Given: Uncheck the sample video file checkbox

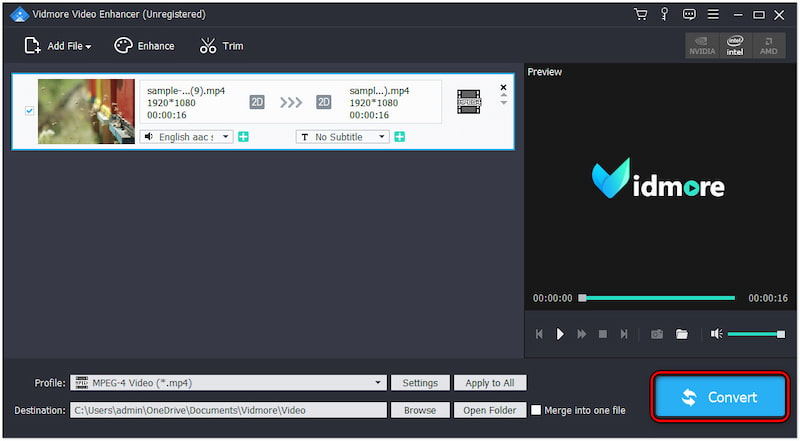Looking at the screenshot, I should tap(29, 111).
